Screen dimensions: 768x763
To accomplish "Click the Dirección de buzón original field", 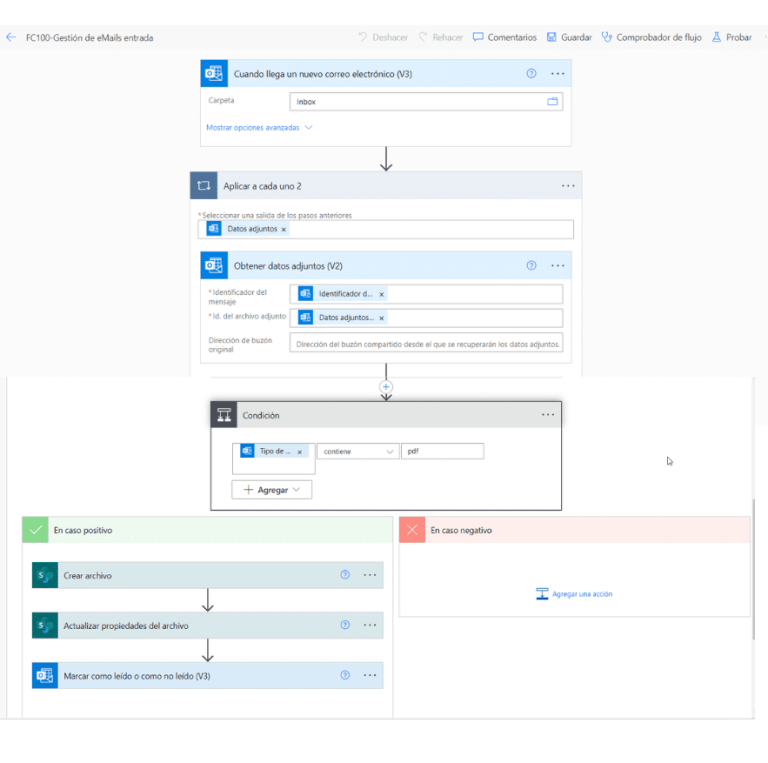I will 425,343.
